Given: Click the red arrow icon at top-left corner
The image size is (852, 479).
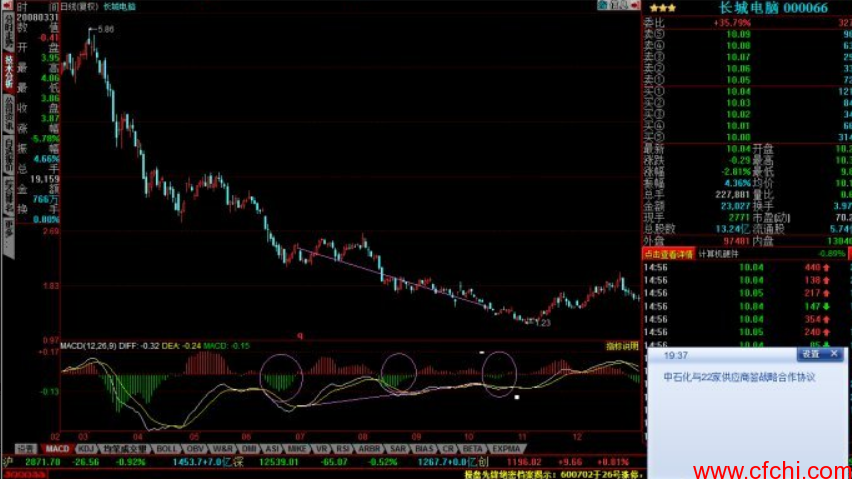Looking at the screenshot, I should point(8,6).
